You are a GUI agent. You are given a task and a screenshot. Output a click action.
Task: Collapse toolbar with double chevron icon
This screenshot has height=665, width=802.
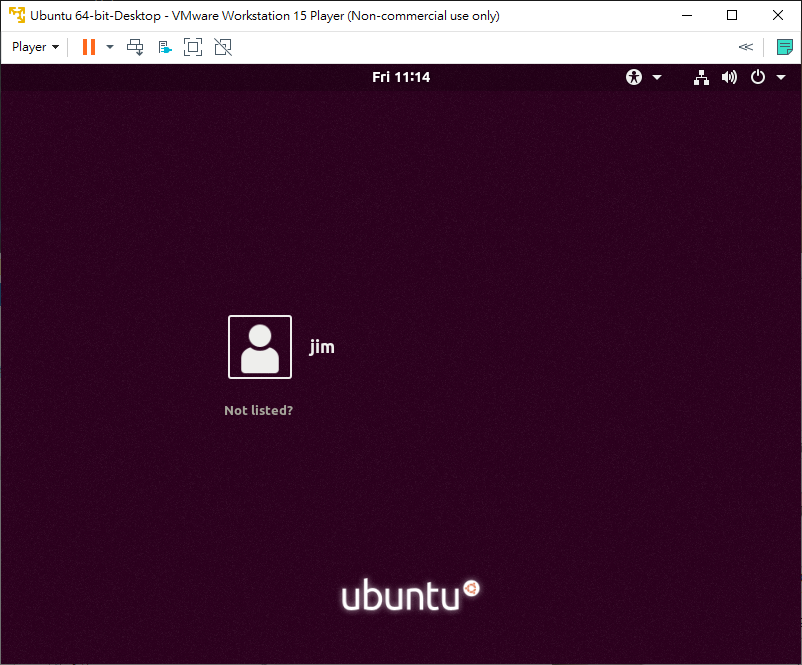coord(746,47)
